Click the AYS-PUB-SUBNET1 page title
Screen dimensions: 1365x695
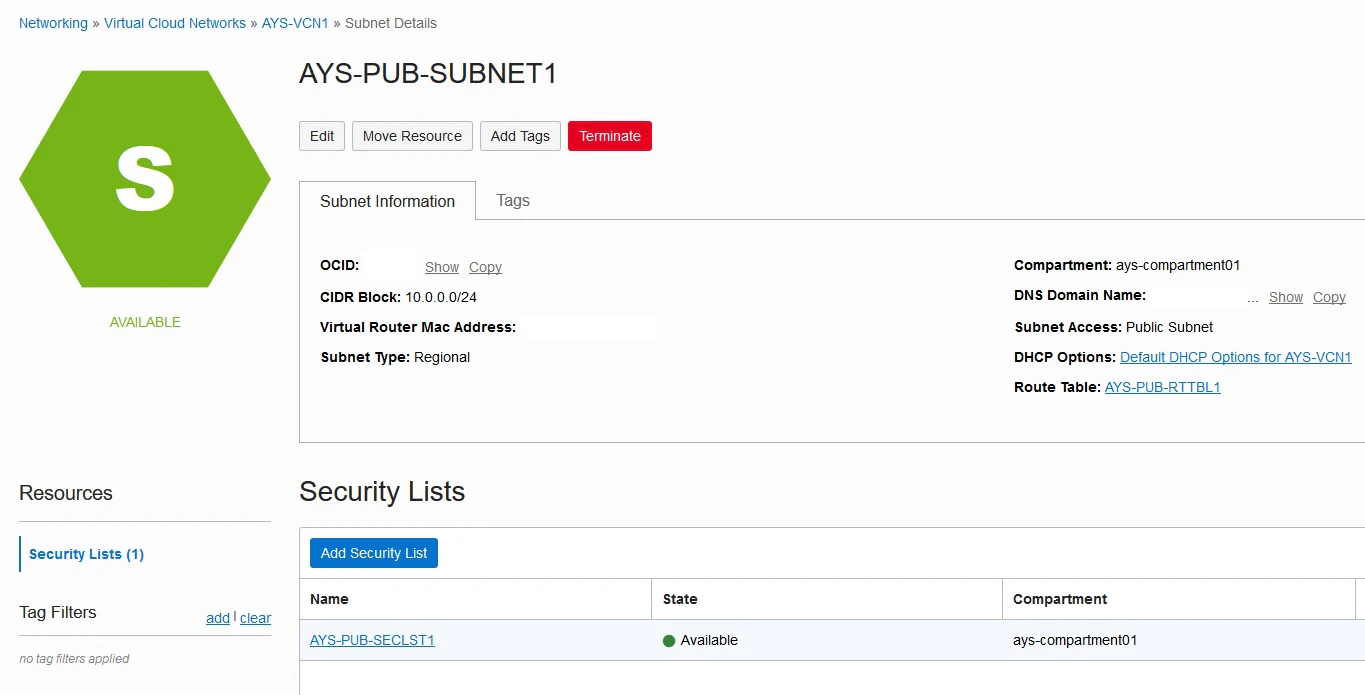point(428,73)
